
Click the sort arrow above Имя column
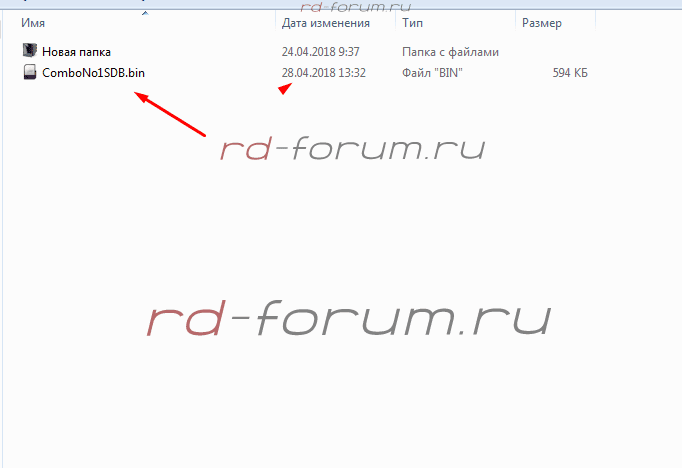(x=145, y=13)
